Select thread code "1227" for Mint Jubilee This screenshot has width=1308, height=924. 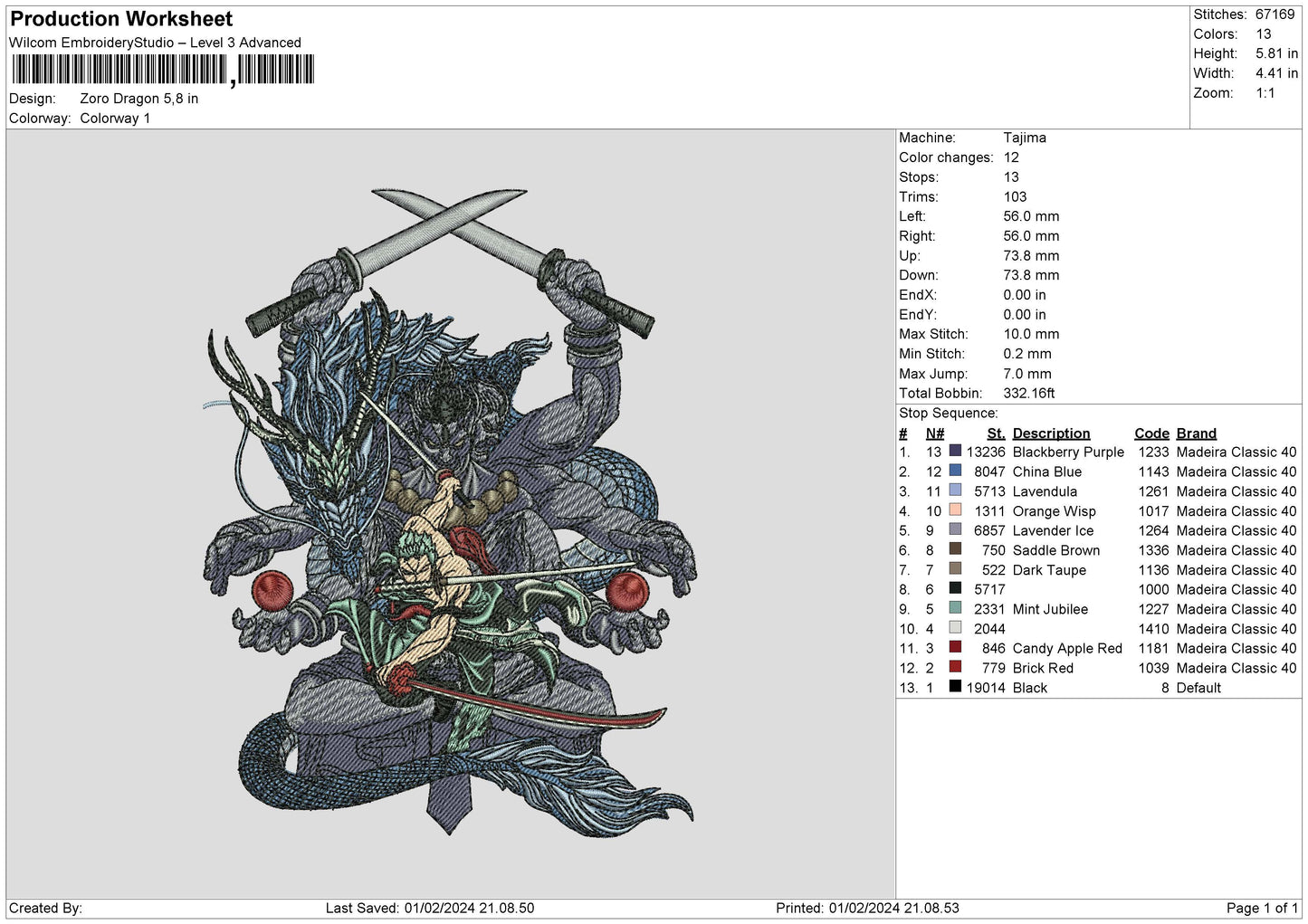click(x=1153, y=610)
